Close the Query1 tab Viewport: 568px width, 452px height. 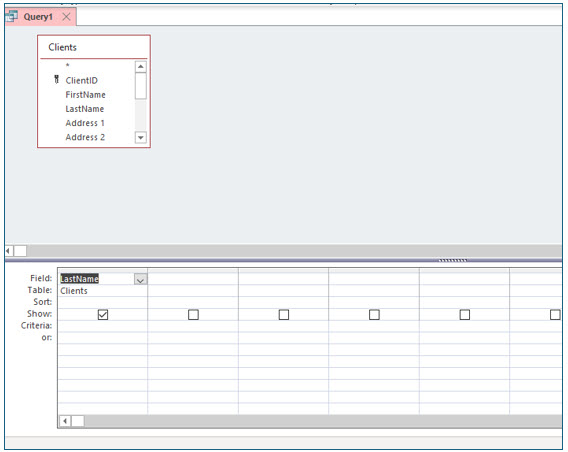pos(66,17)
